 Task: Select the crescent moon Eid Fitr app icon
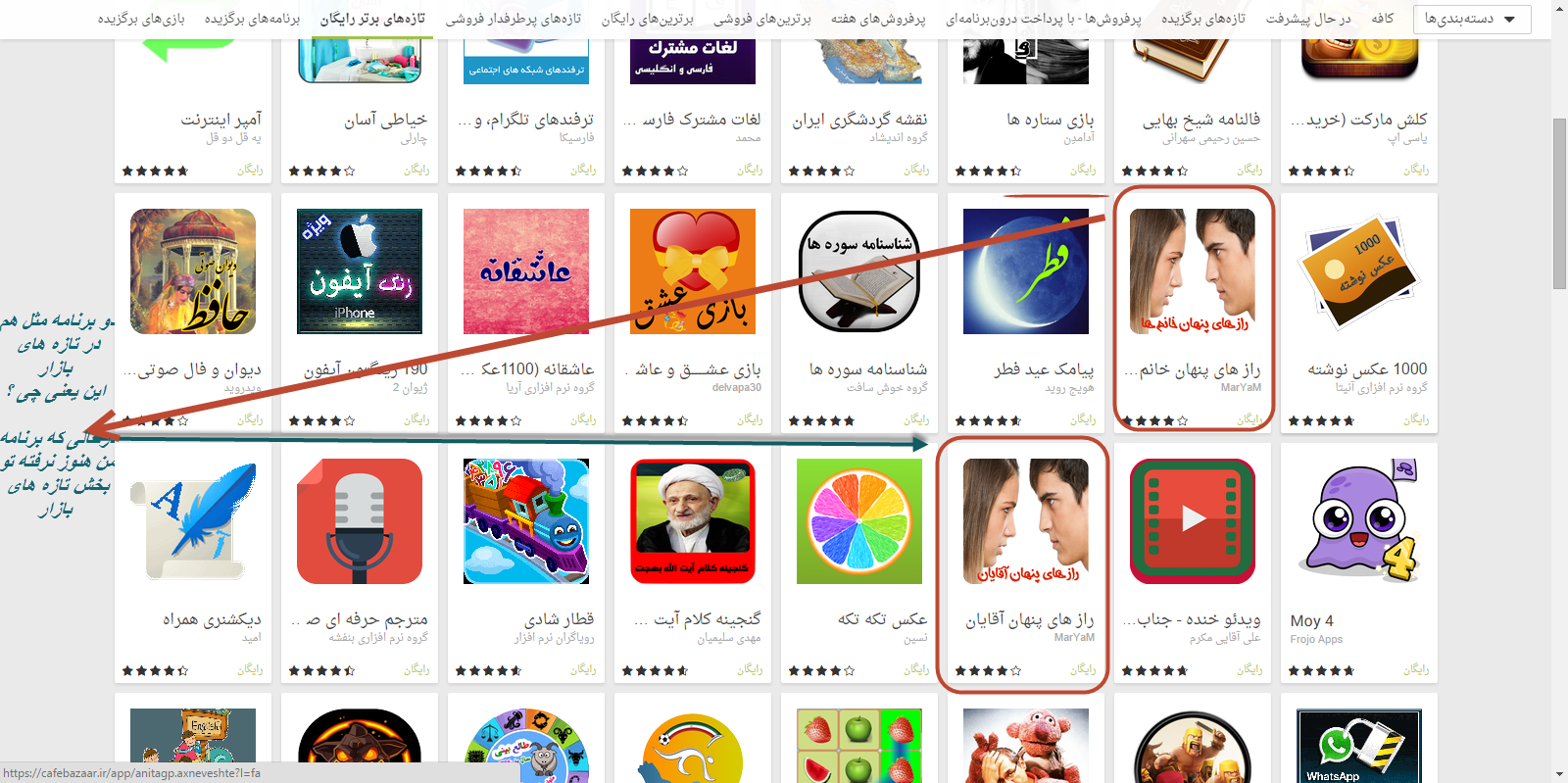(x=1026, y=271)
